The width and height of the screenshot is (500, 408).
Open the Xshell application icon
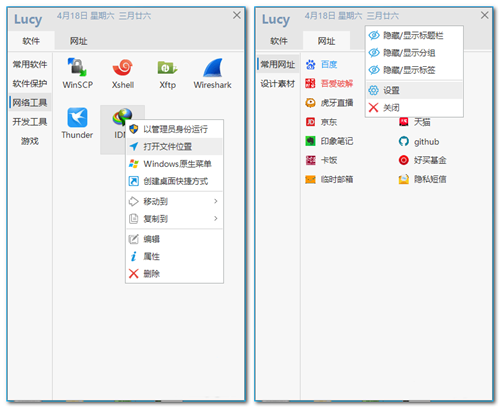point(122,67)
